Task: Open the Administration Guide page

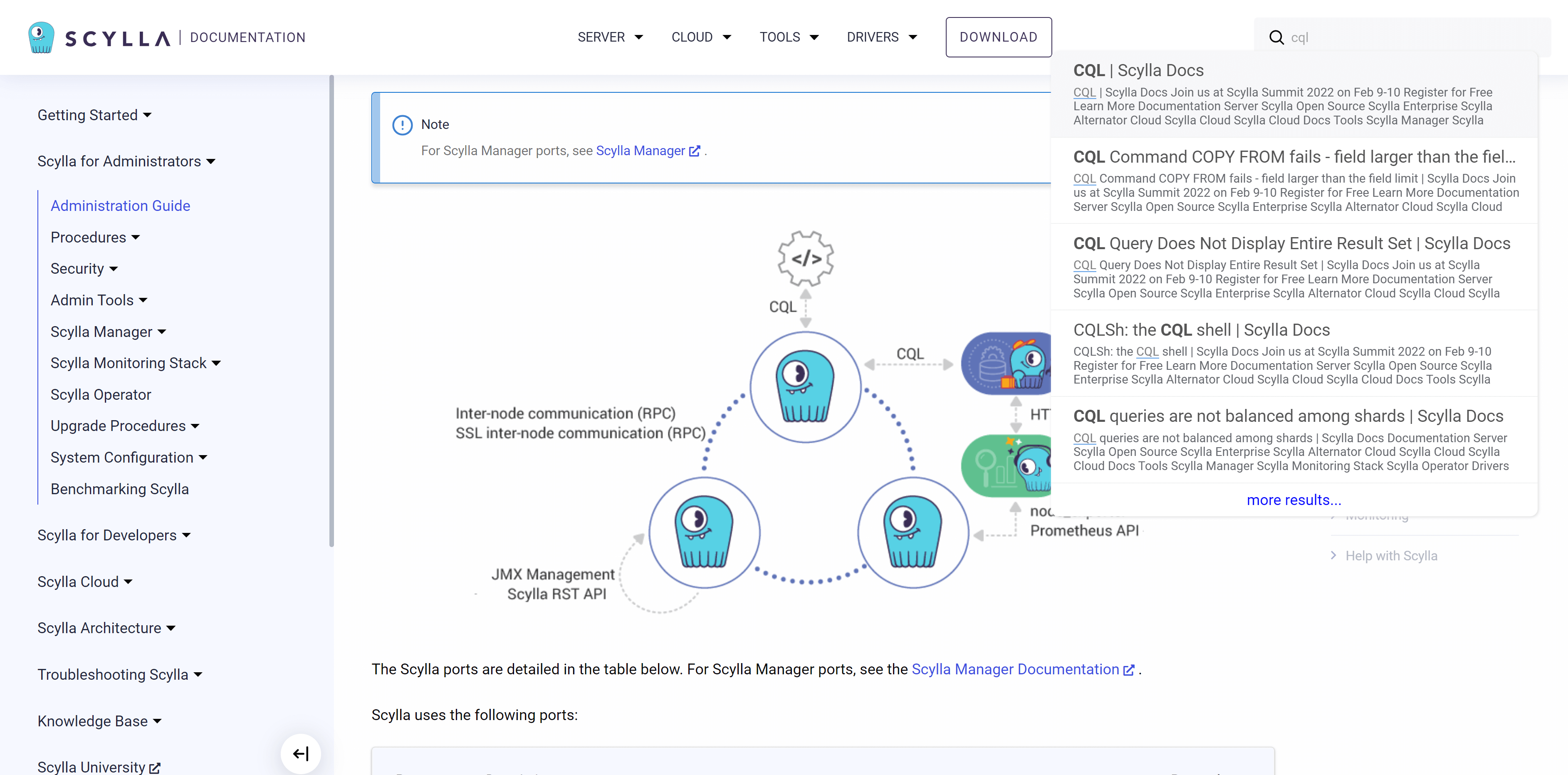Action: click(121, 206)
